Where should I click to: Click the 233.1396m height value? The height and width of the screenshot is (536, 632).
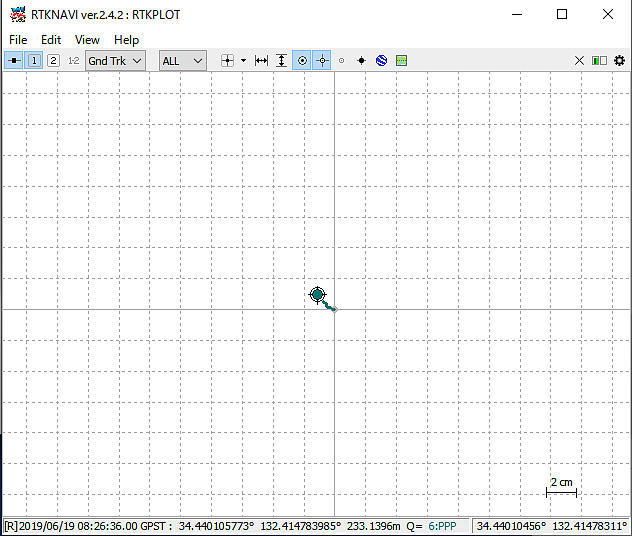click(x=374, y=526)
